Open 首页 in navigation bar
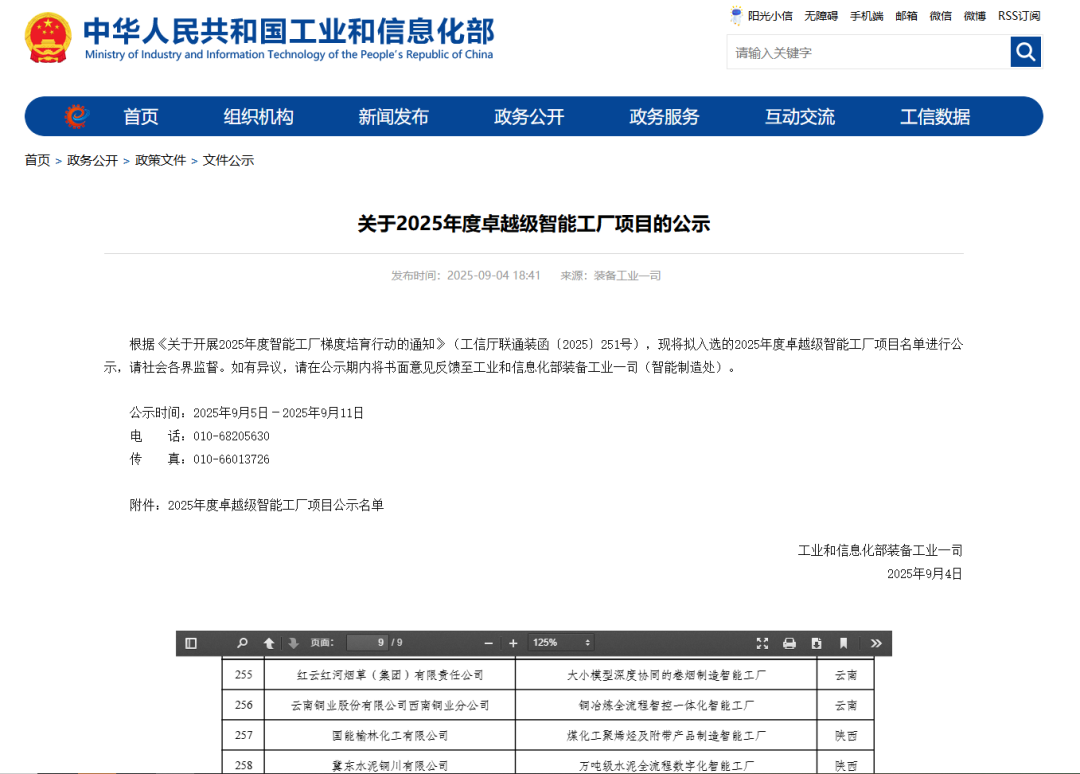The image size is (1080, 774). [141, 116]
